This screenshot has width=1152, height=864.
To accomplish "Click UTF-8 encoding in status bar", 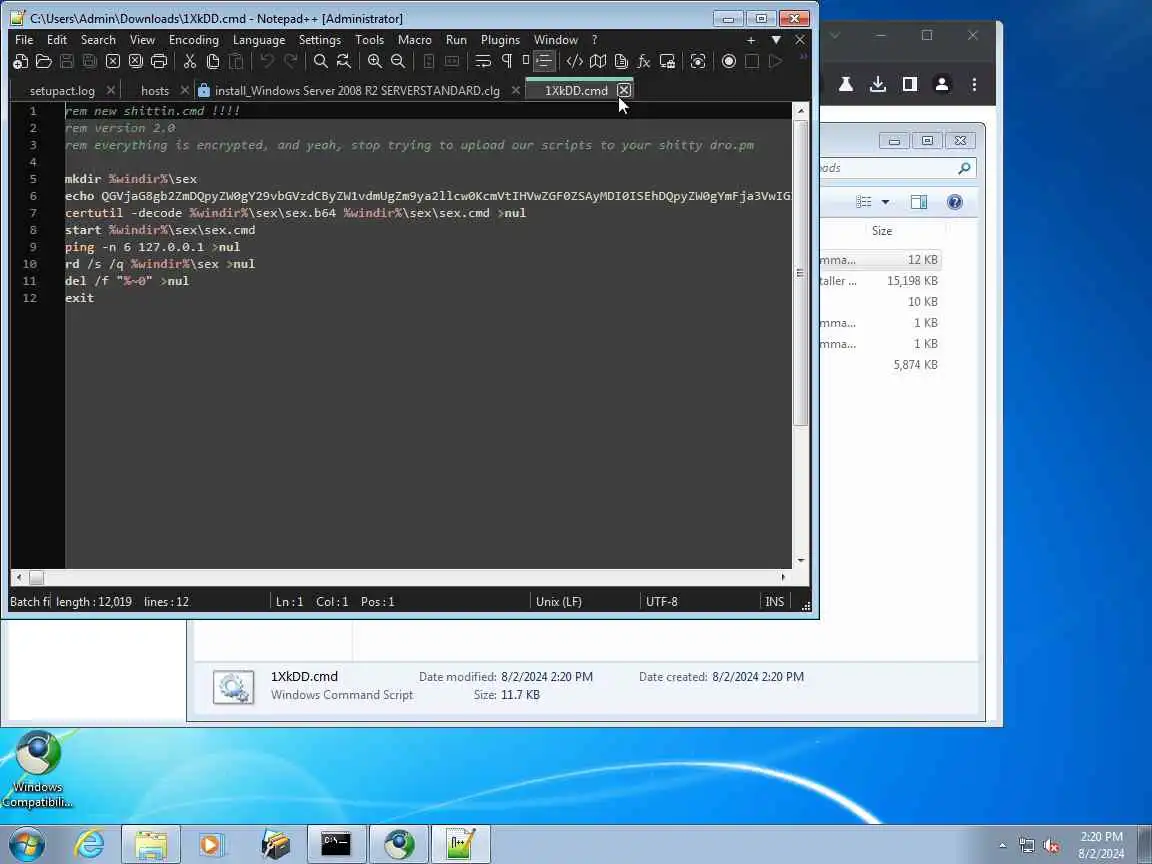I will pos(662,602).
